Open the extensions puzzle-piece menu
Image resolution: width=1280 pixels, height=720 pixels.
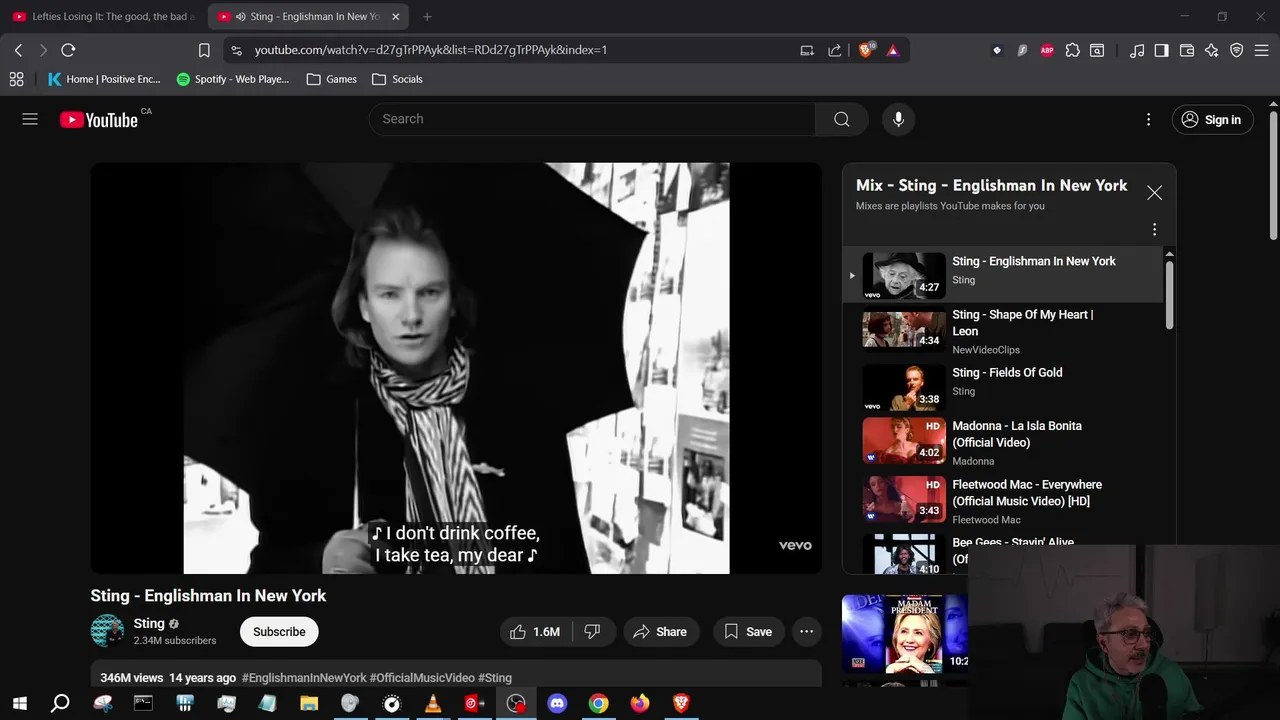1072,50
